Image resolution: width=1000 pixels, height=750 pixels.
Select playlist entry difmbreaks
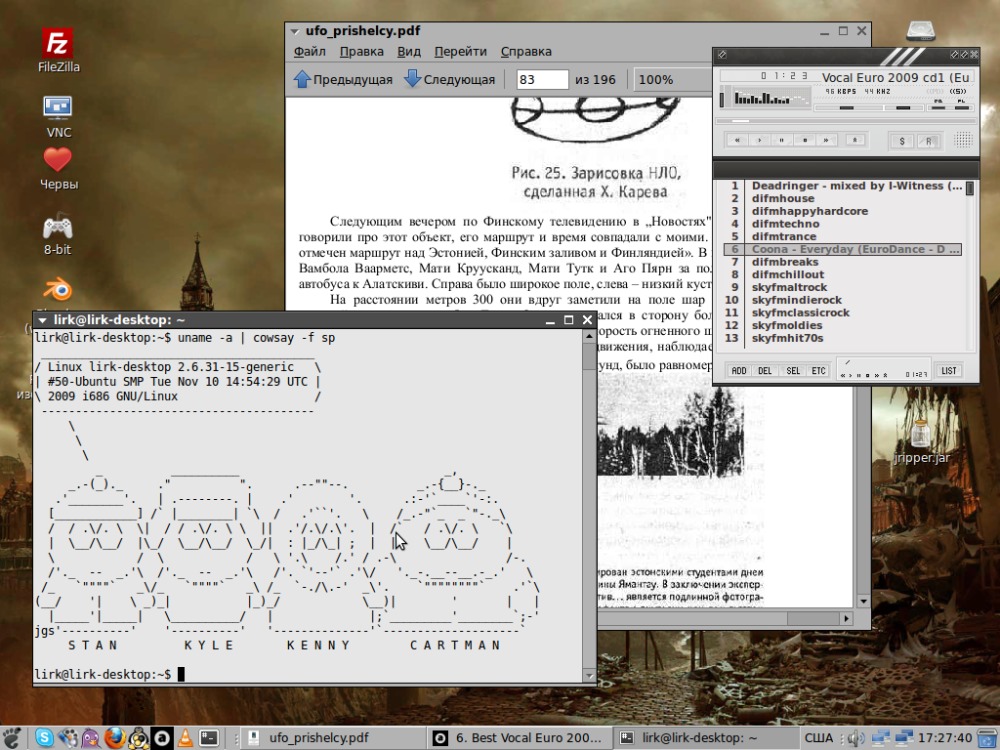click(x=842, y=262)
